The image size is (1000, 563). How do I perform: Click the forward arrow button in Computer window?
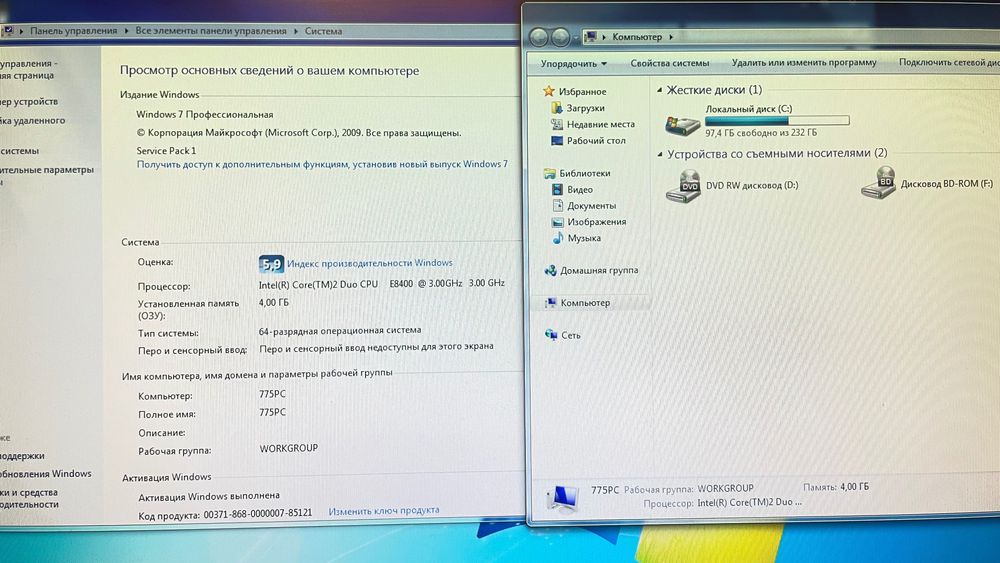[x=560, y=38]
